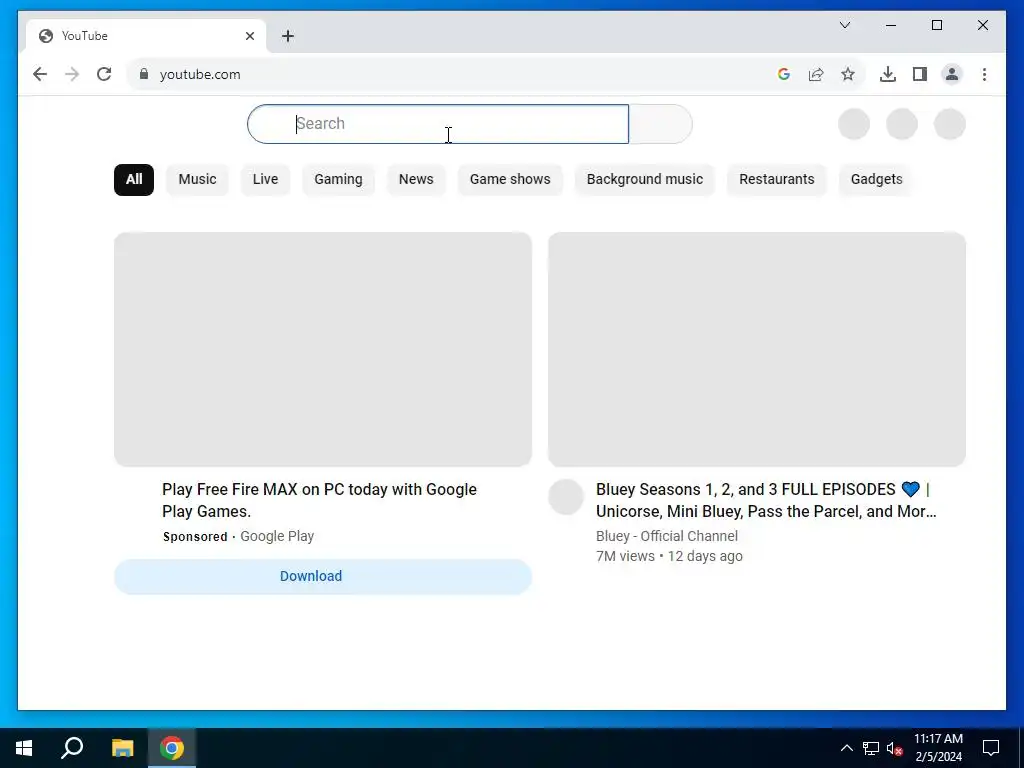
Task: Click the '7M views • 12 days ago' text
Action: [669, 556]
